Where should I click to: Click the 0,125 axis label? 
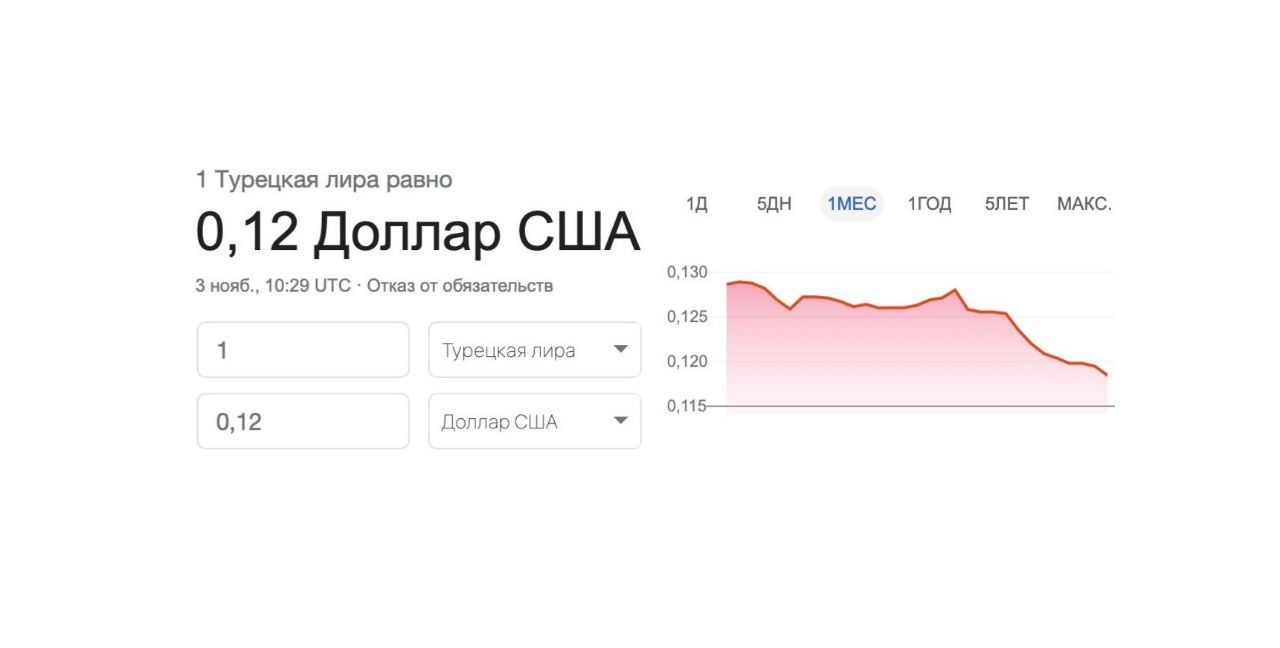(x=687, y=317)
